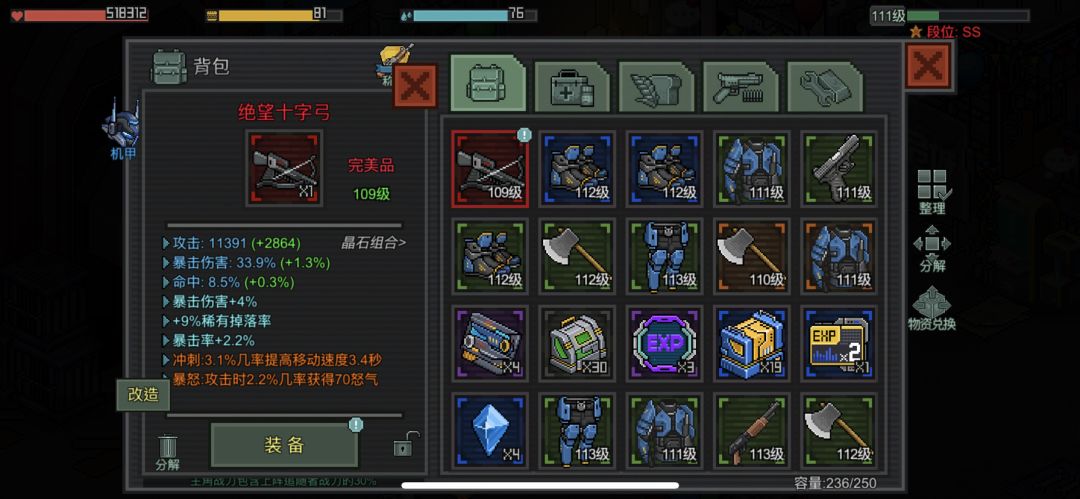Image resolution: width=1080 pixels, height=499 pixels.
Task: Expand the 攻击 stat row arrow
Action: [x=166, y=243]
